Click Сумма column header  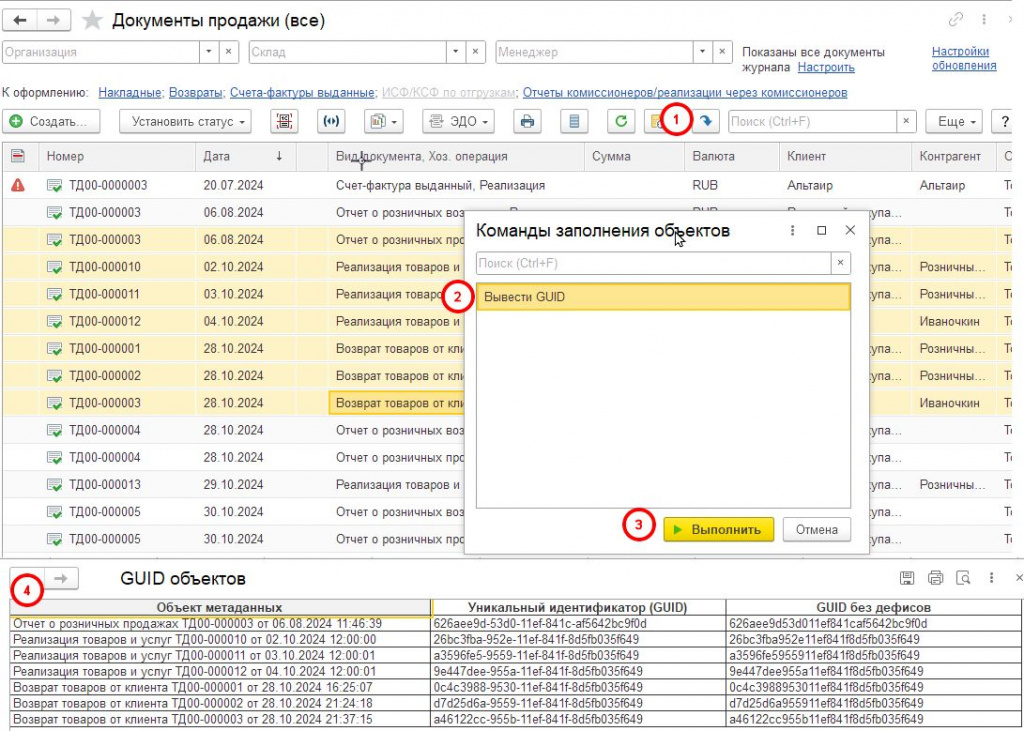[x=633, y=156]
